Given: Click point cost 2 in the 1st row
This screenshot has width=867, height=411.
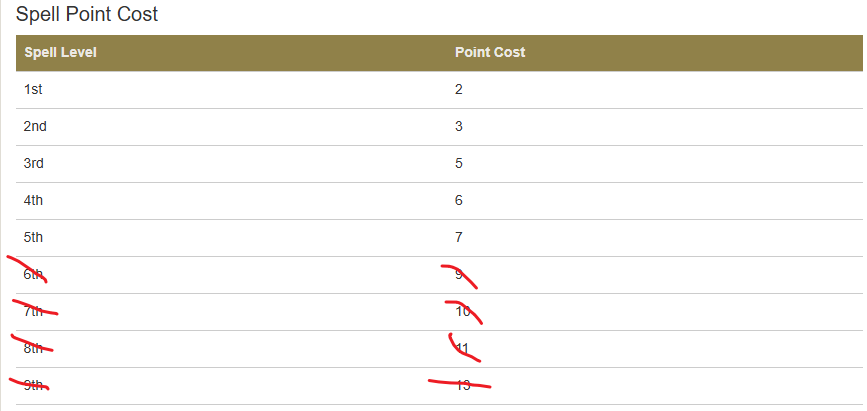Looking at the screenshot, I should 459,89.
